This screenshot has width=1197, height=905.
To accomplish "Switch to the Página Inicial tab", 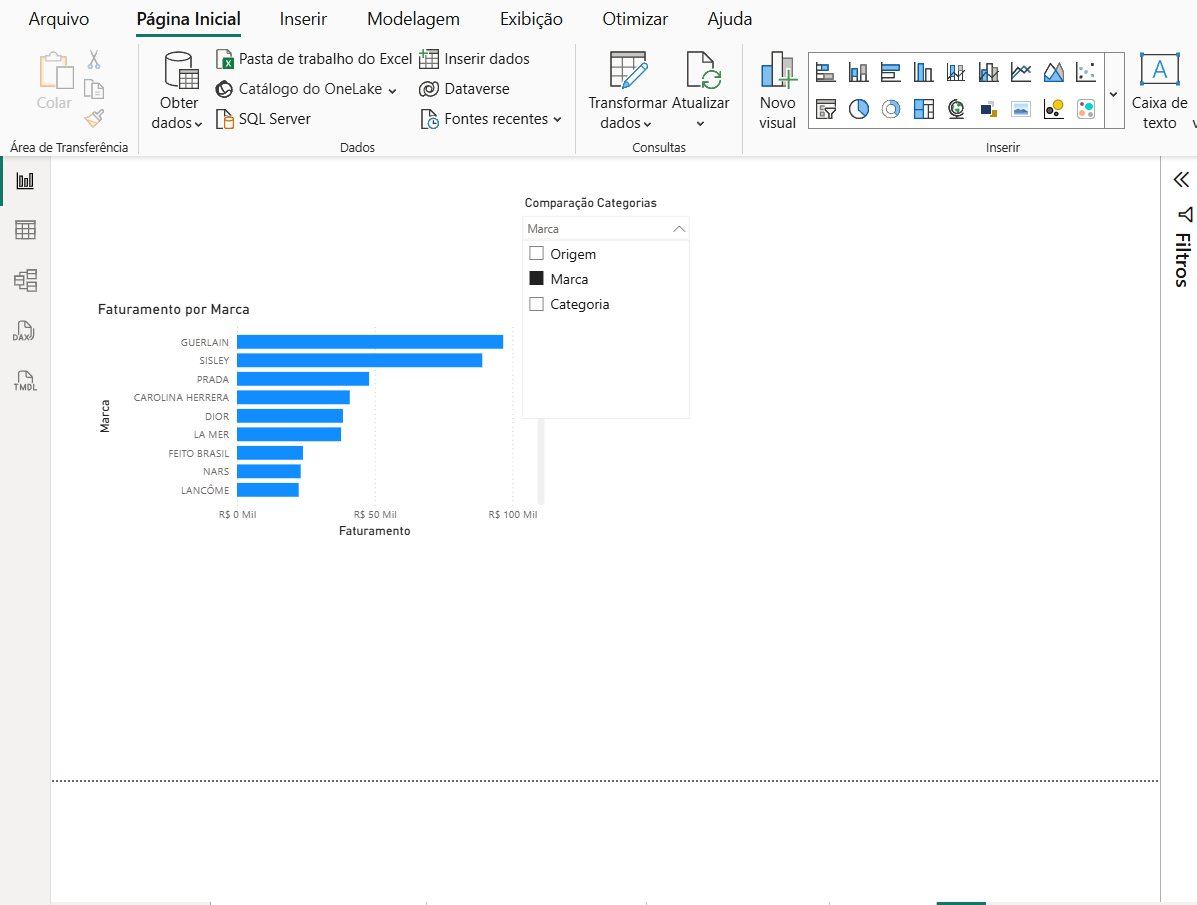I will click(x=189, y=19).
